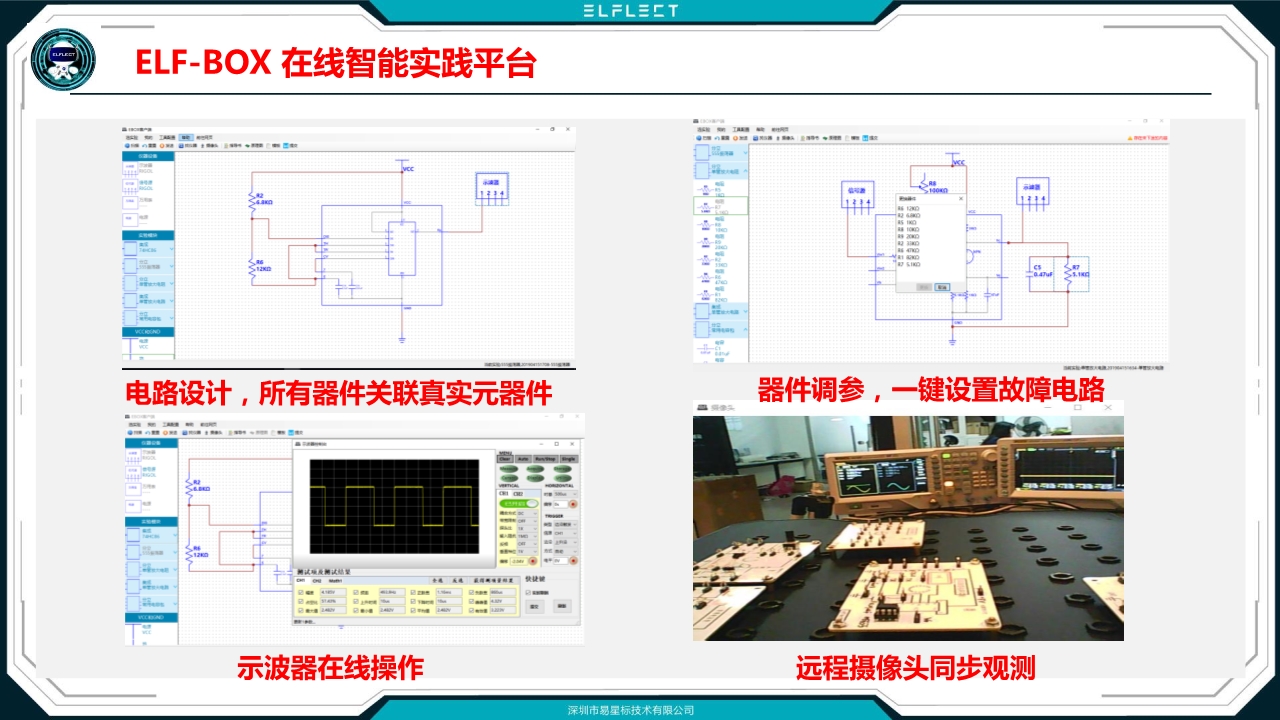Toggle the 频率 frequency measurement checkbox
The image size is (1280, 720).
(x=356, y=592)
